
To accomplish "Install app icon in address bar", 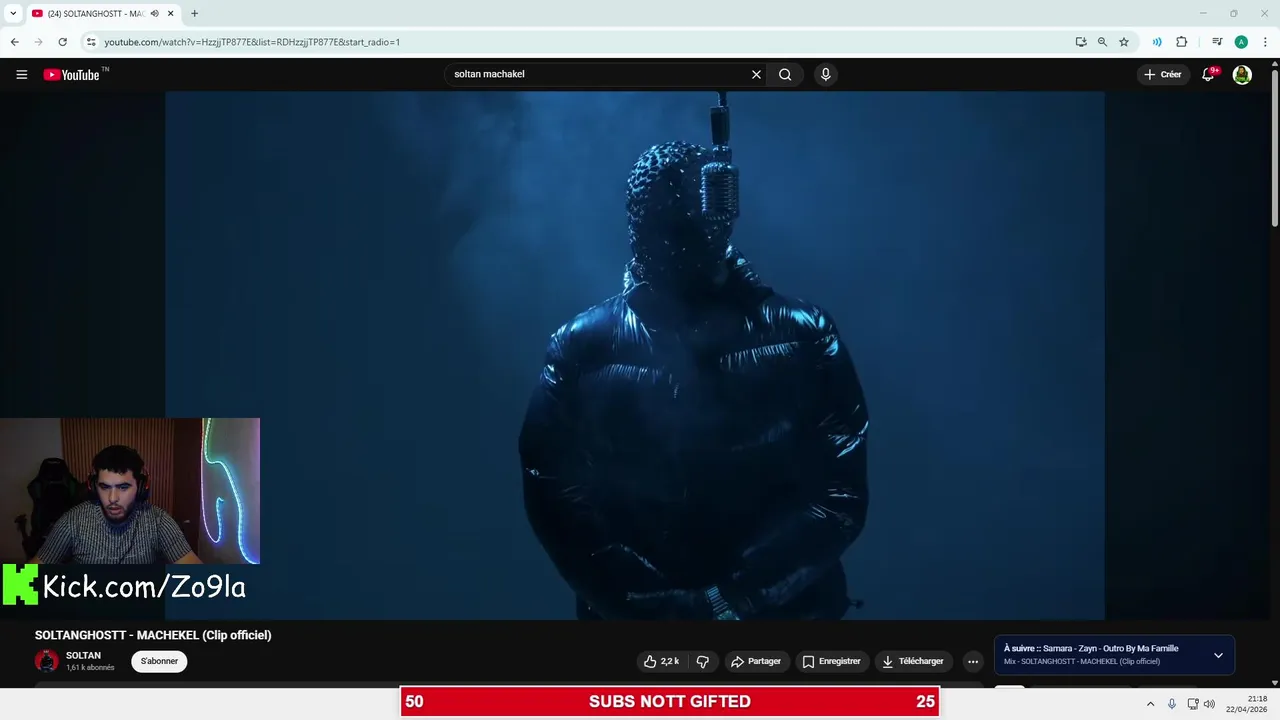I will pyautogui.click(x=1081, y=42).
